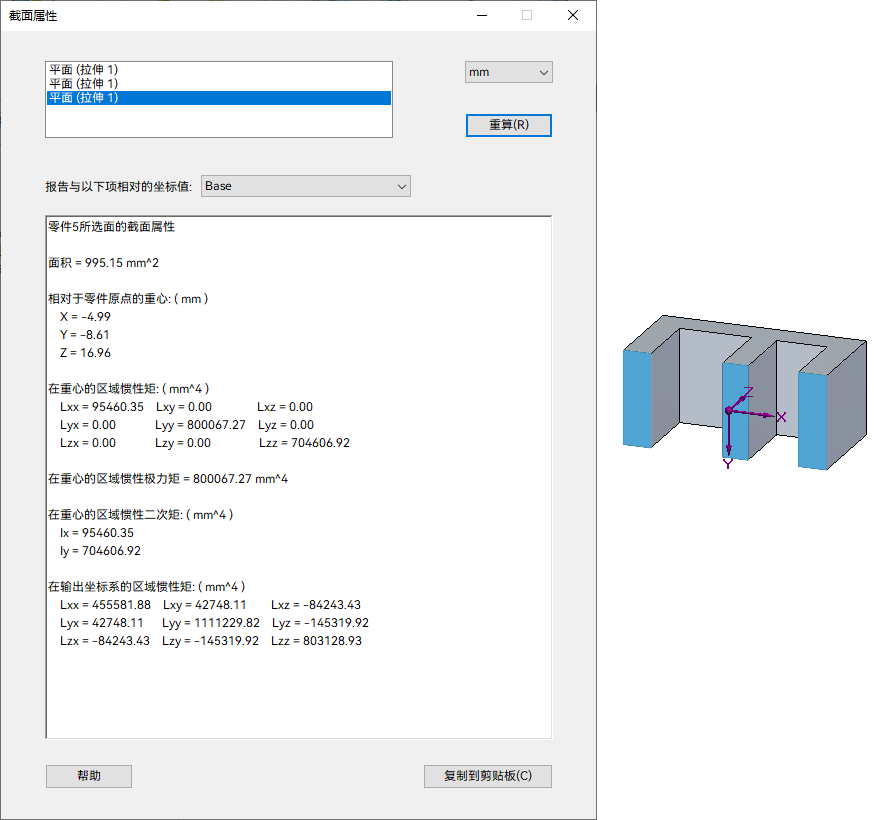Image resolution: width=874 pixels, height=820 pixels.
Task: Close the 截面属性 dialog window
Action: (573, 15)
